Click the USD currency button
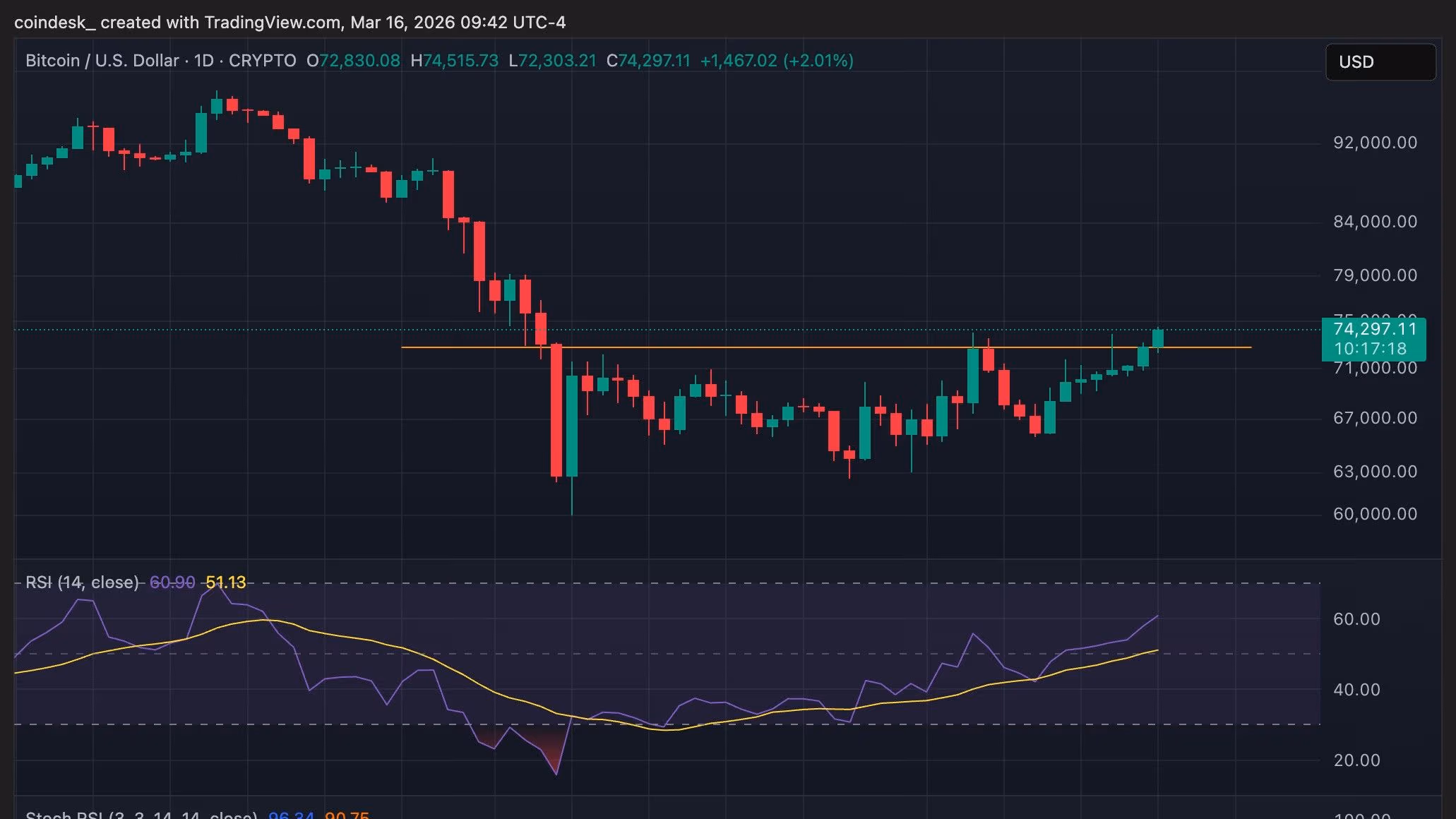The image size is (1456, 819). (x=1380, y=62)
